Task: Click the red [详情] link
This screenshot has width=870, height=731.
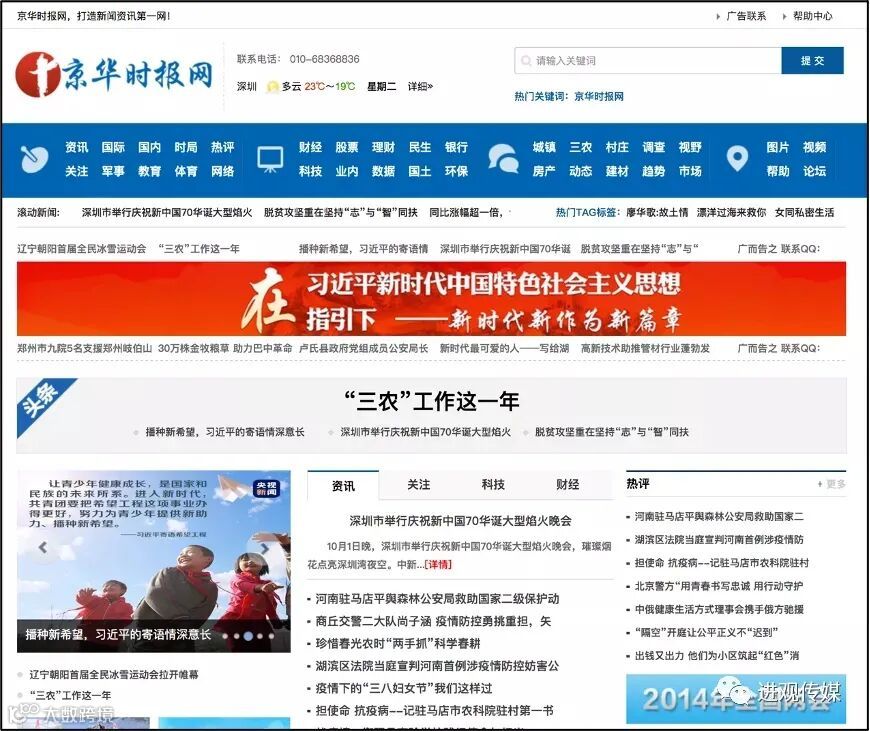Action: [438, 564]
